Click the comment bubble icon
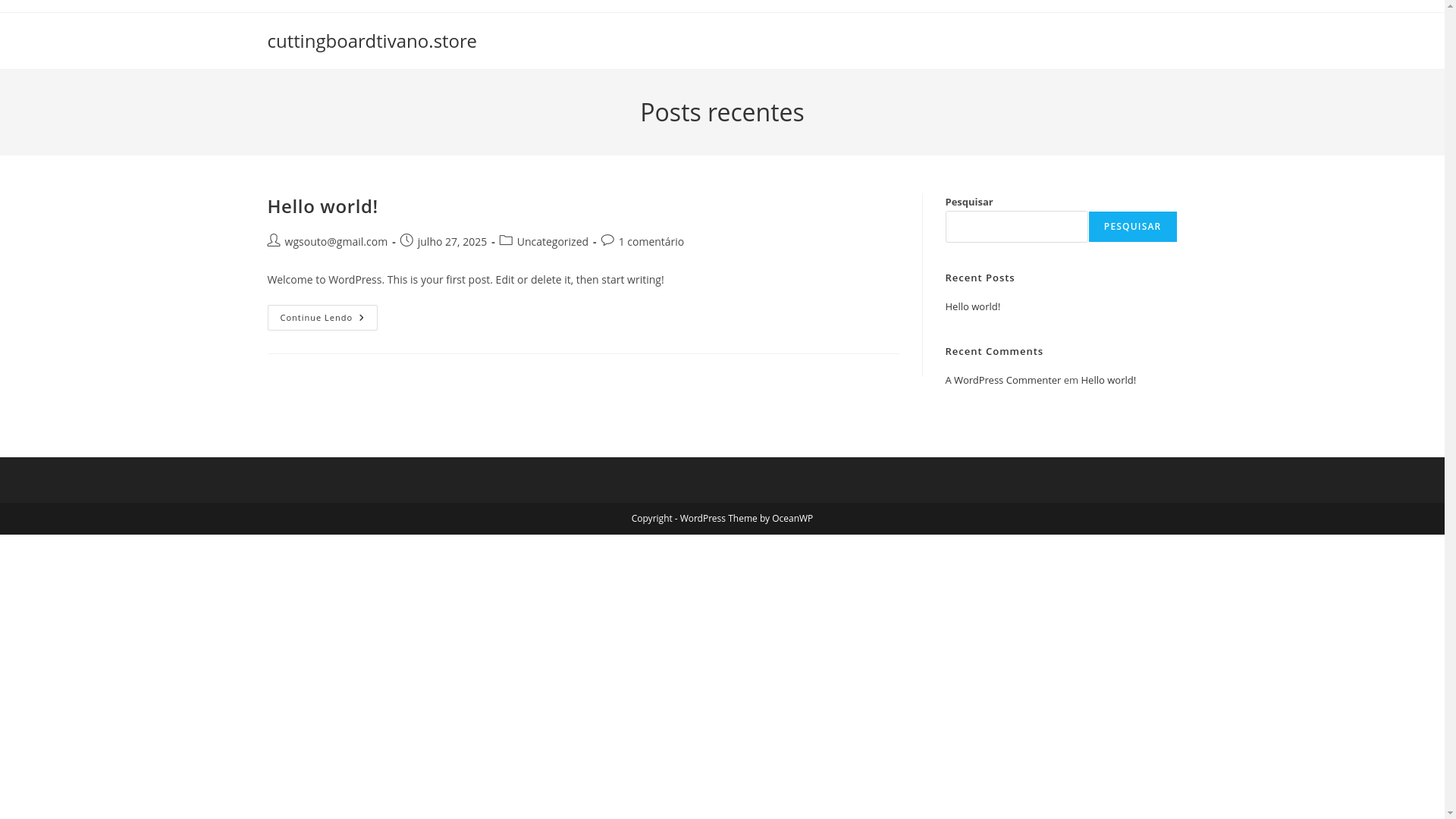Image resolution: width=1456 pixels, height=819 pixels. point(607,240)
